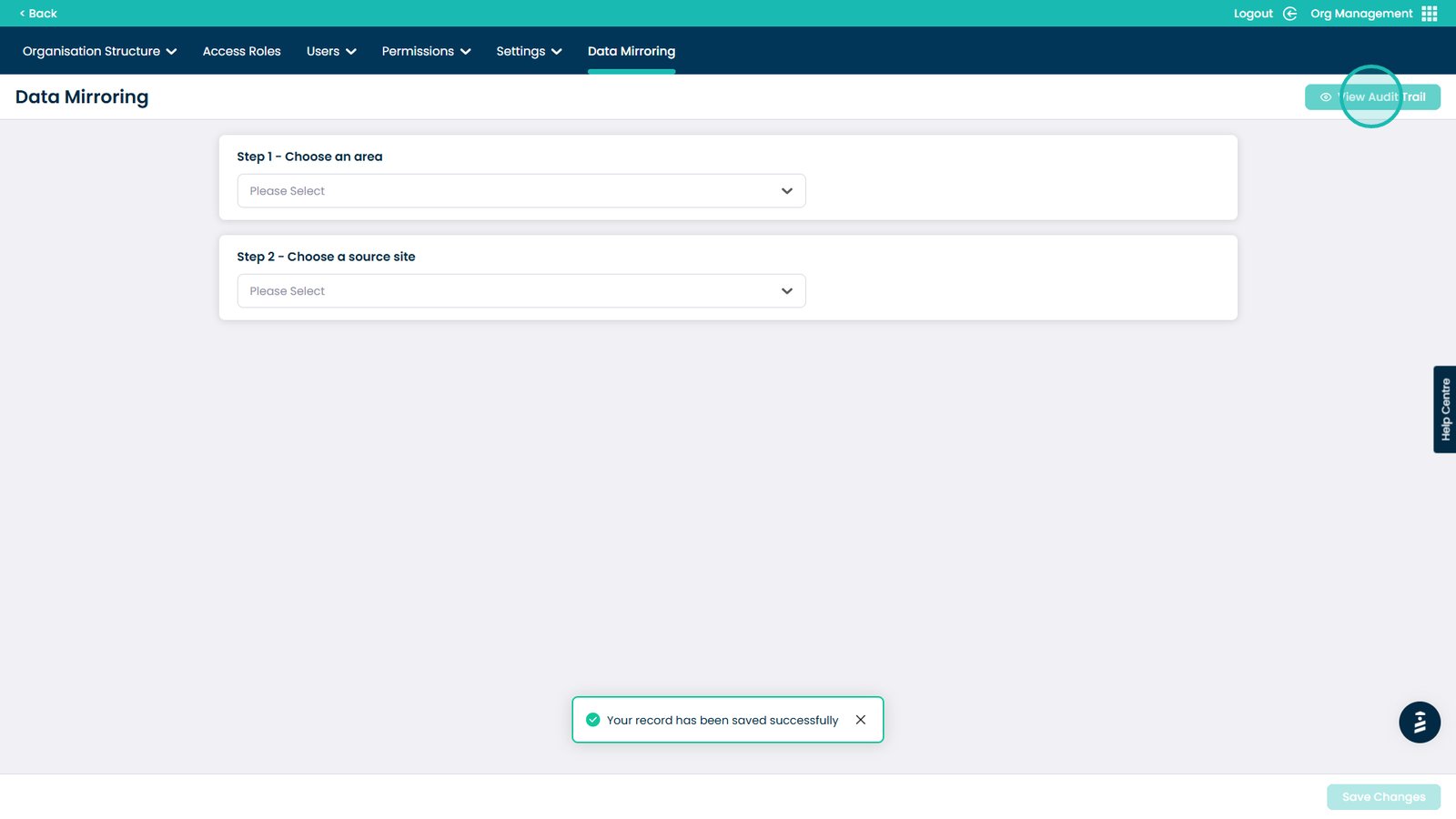Open the Access Roles page
The width and height of the screenshot is (1456, 819).
pyautogui.click(x=241, y=52)
